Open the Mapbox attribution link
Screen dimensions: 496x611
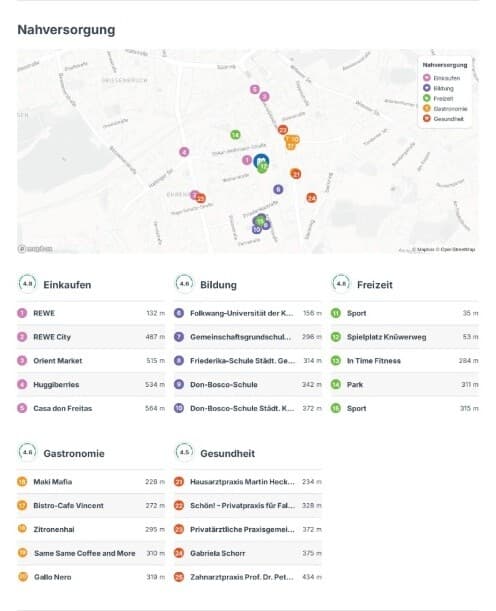coord(423,249)
